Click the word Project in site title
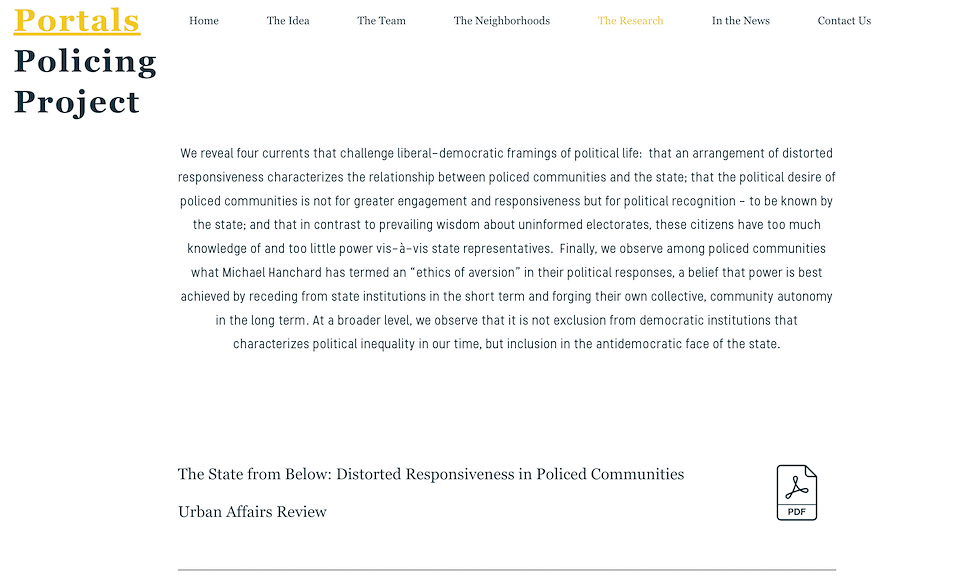Screen dimensions: 960x579 tap(77, 102)
